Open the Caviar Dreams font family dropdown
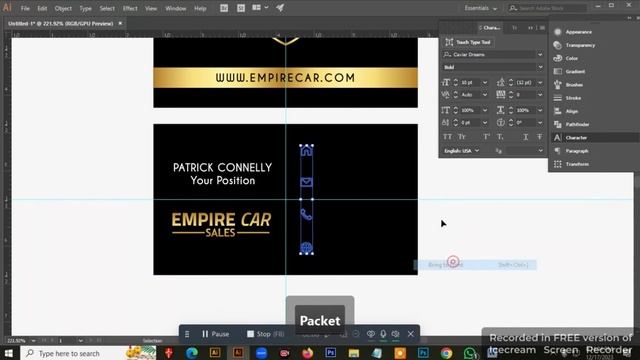640x360 pixels. point(540,55)
